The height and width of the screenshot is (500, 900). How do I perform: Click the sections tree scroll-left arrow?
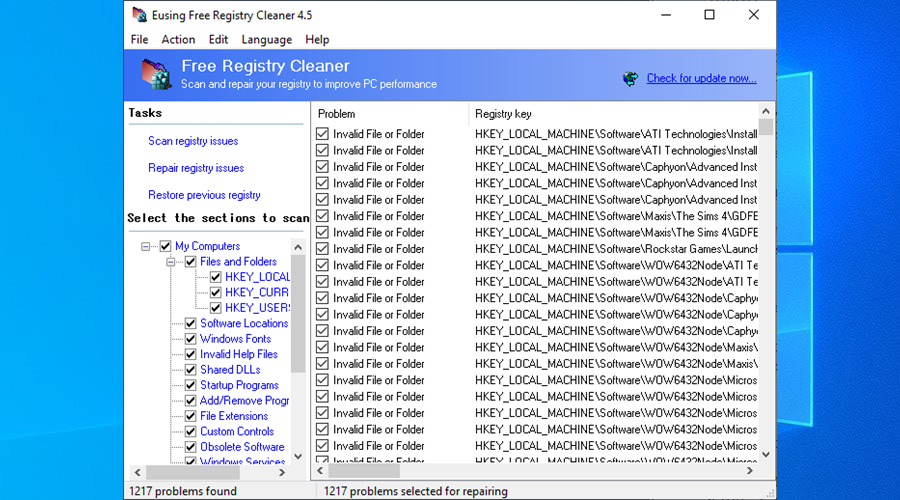pyautogui.click(x=133, y=471)
